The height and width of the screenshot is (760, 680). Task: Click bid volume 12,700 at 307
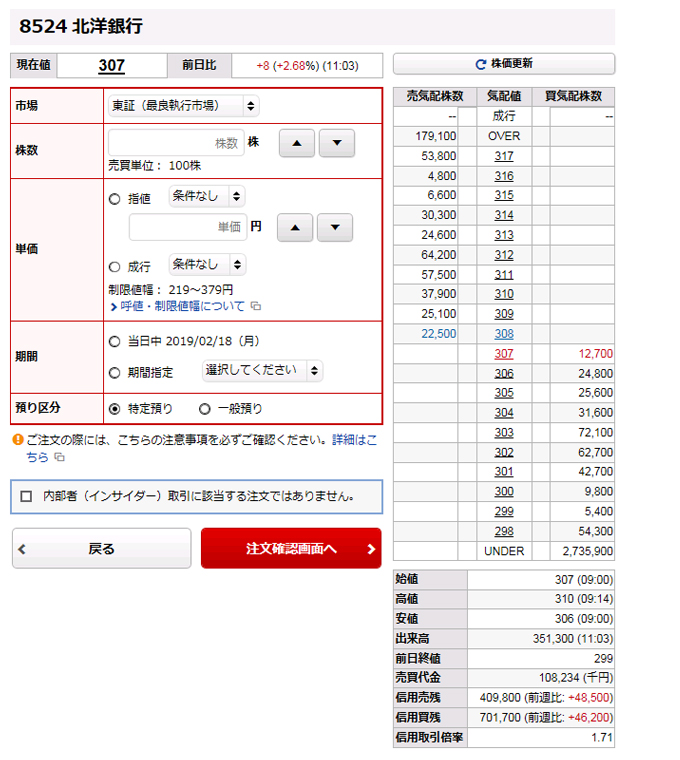pyautogui.click(x=596, y=354)
